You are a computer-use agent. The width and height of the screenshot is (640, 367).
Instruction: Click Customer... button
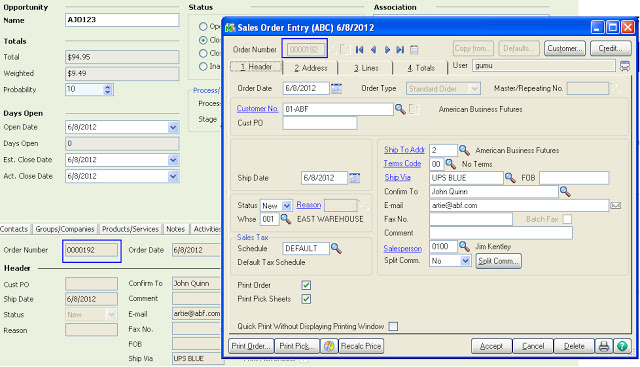pyautogui.click(x=565, y=48)
